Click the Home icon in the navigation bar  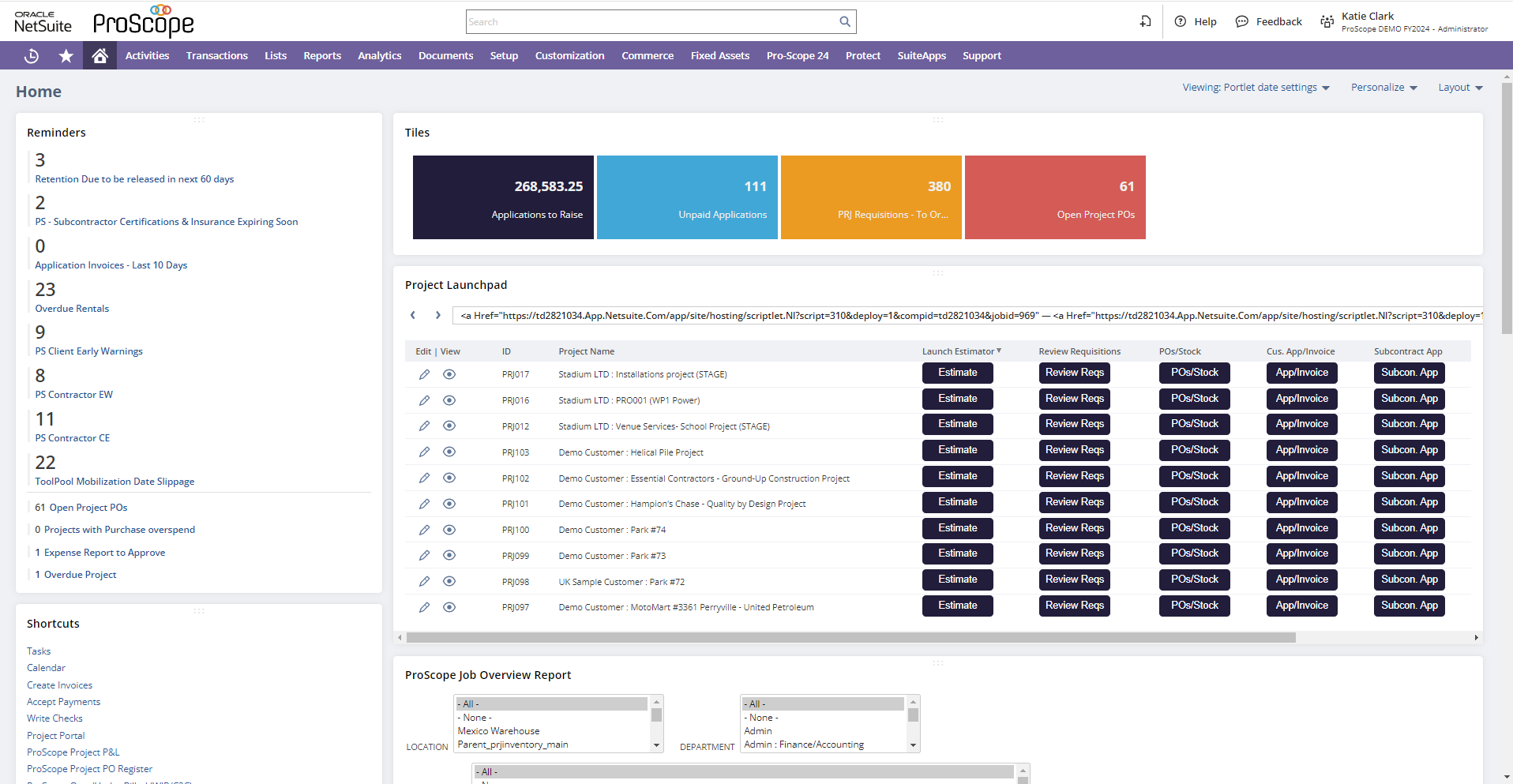click(x=99, y=55)
